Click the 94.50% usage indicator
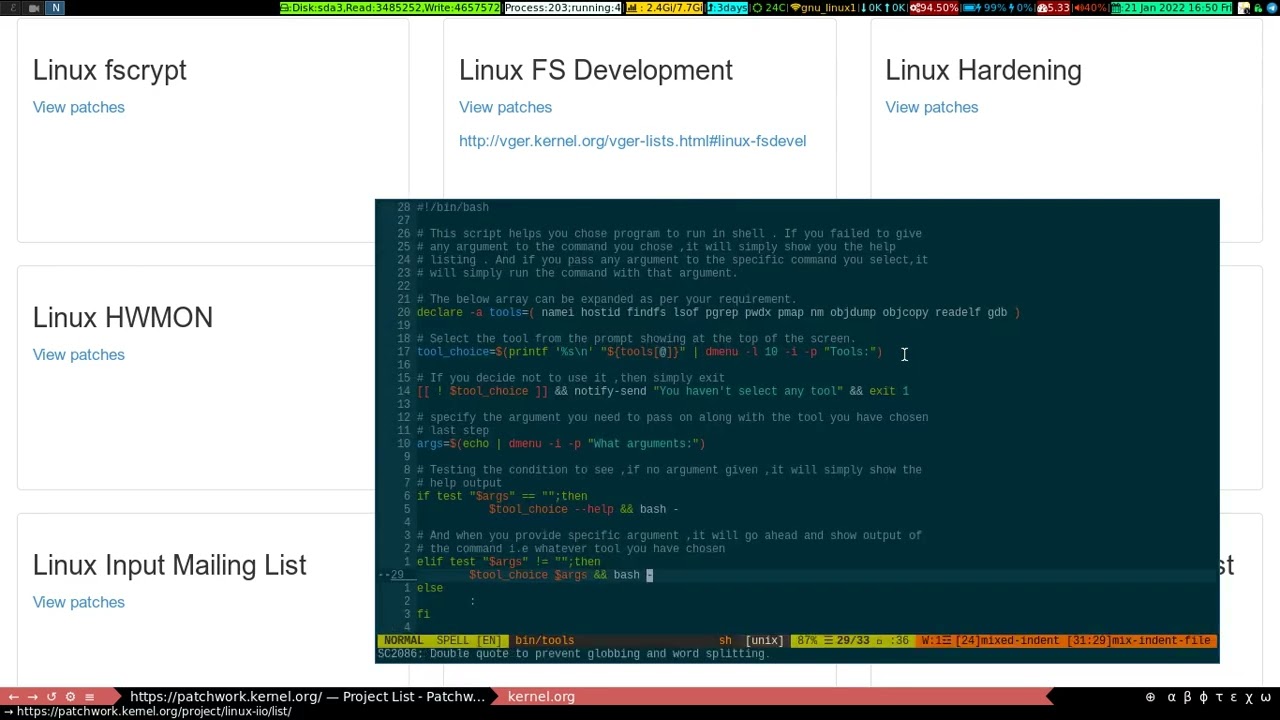The width and height of the screenshot is (1280, 720). coord(935,8)
